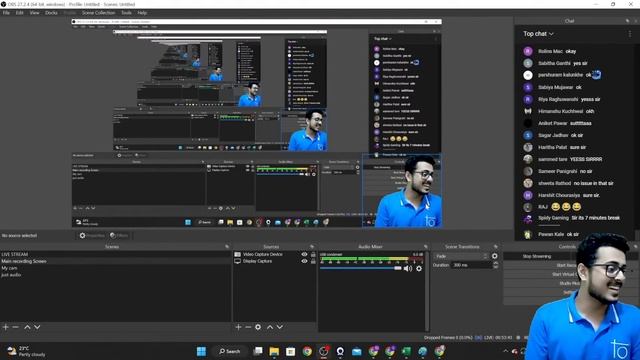Open chat options three-dot menu
Screen dimensions: 640x360
tap(629, 34)
